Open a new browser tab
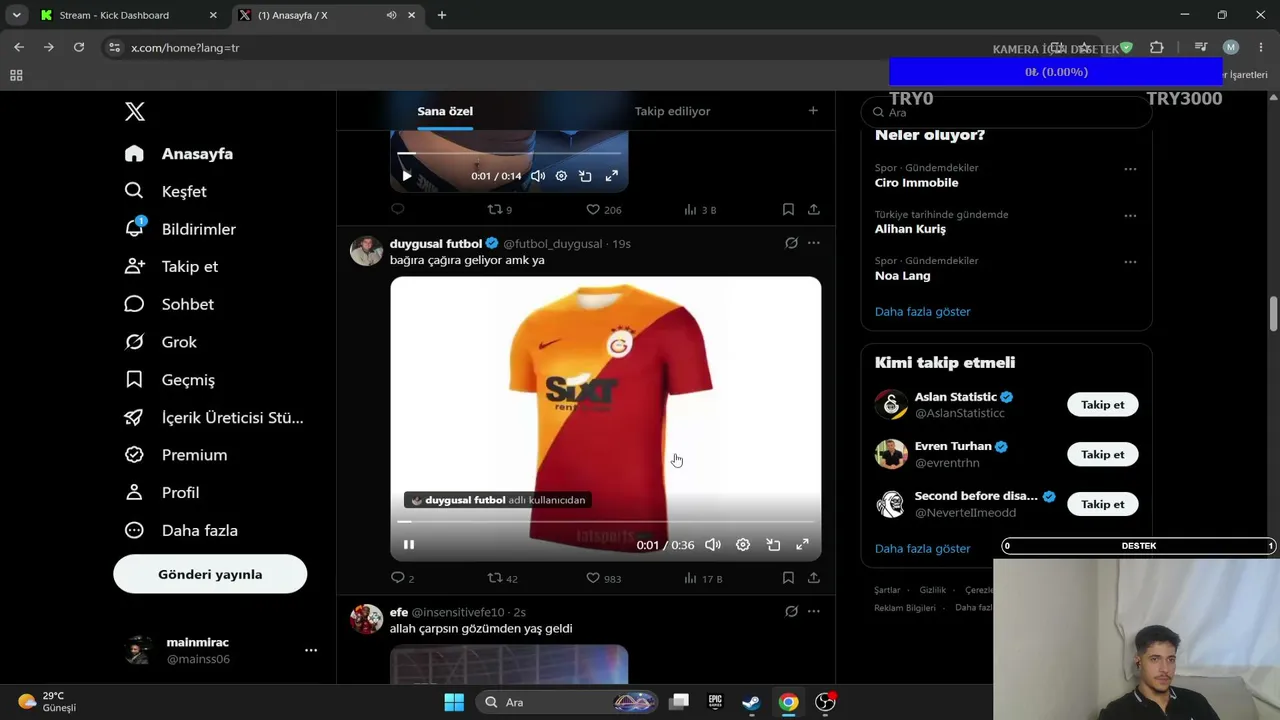The image size is (1280, 720). [442, 15]
